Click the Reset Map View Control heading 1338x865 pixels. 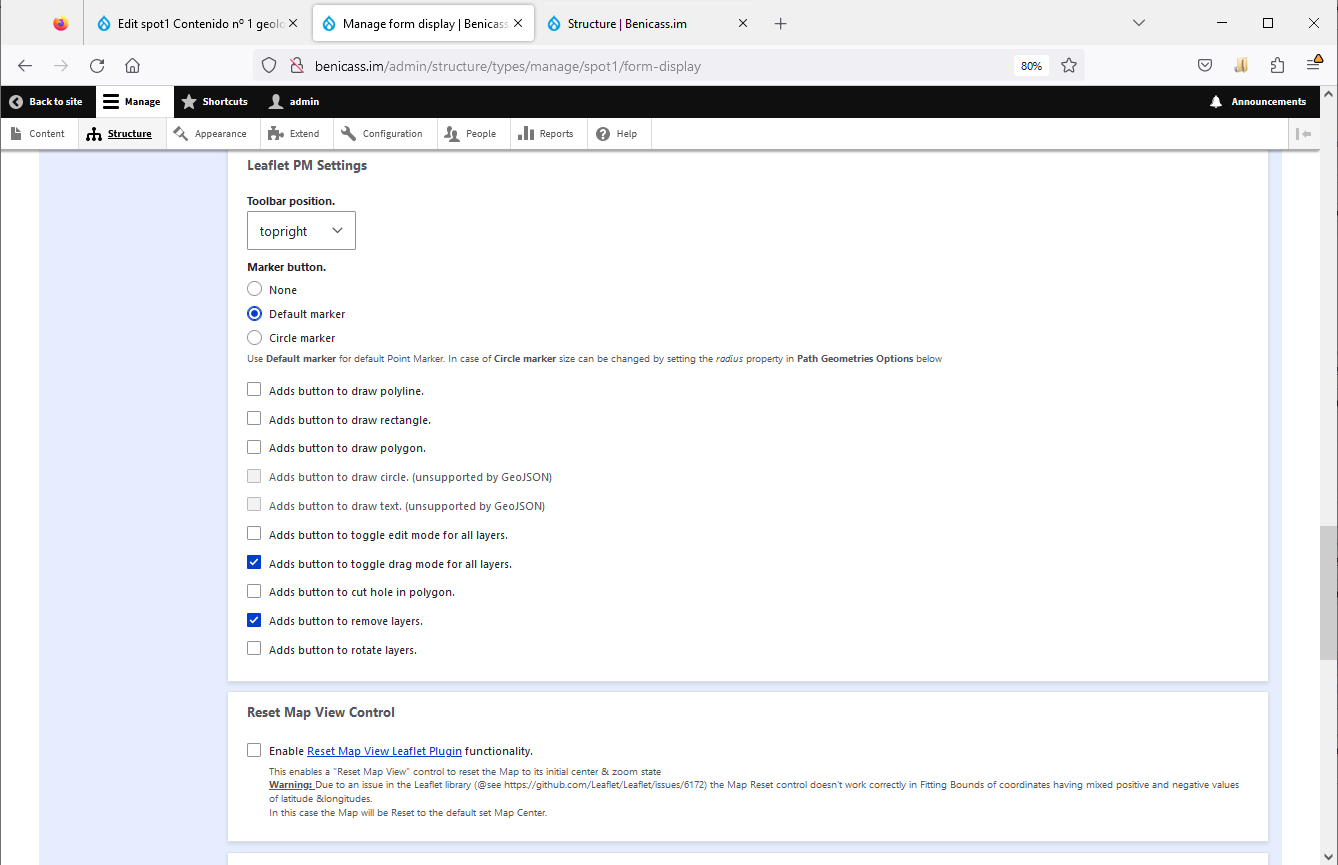point(321,712)
